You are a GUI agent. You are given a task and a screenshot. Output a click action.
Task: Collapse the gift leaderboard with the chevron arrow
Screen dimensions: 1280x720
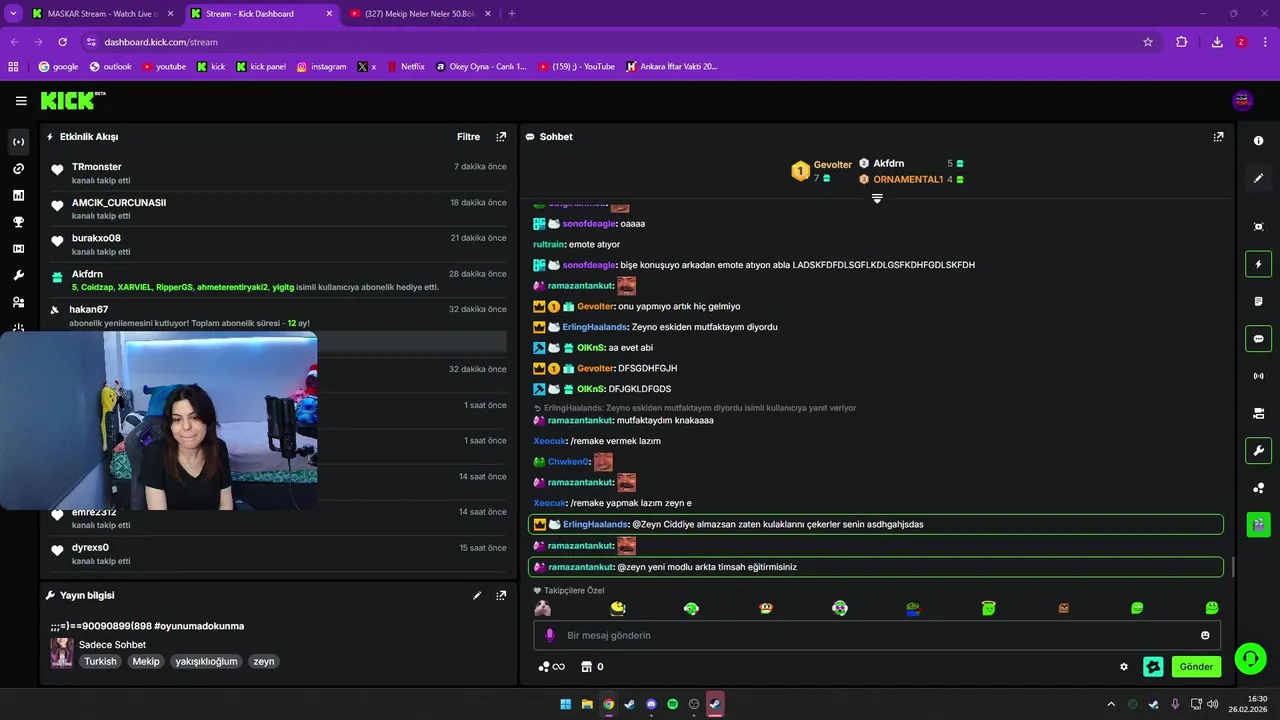click(877, 198)
